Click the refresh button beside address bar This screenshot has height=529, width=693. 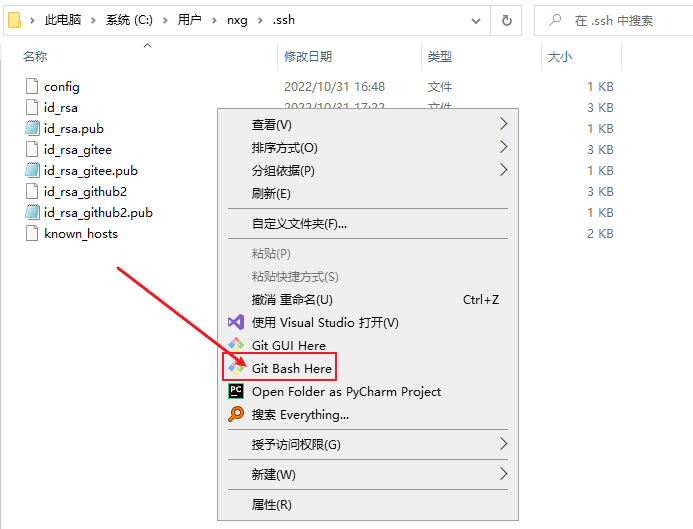pos(507,20)
